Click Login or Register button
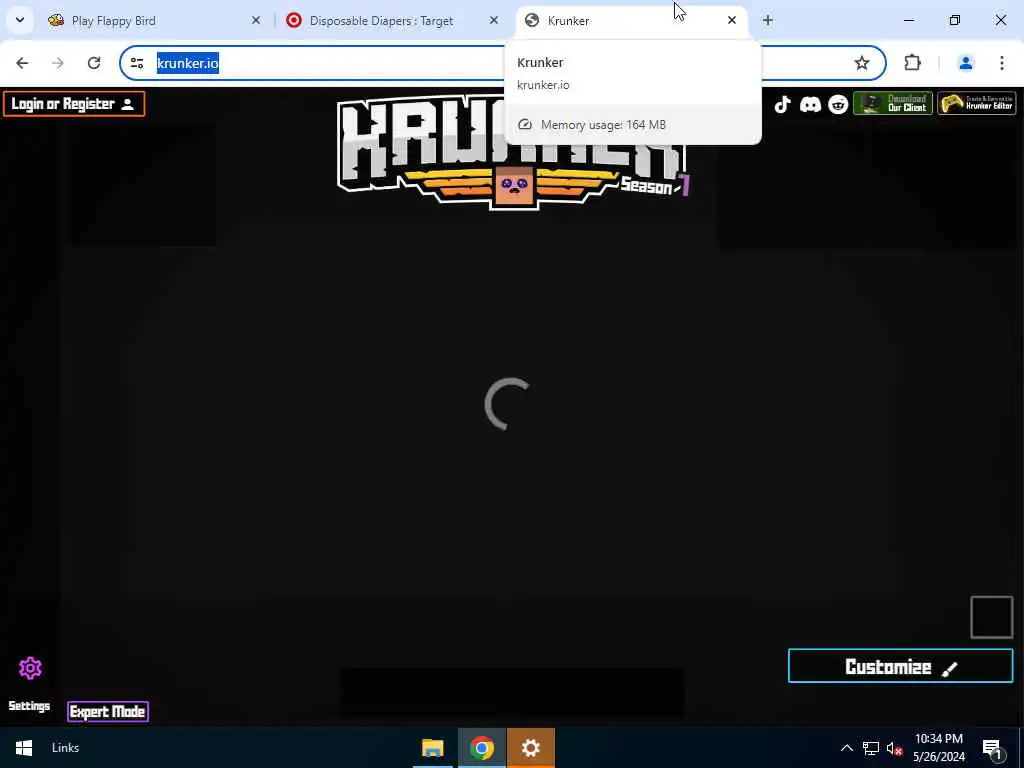This screenshot has height=768, width=1024. tap(74, 104)
